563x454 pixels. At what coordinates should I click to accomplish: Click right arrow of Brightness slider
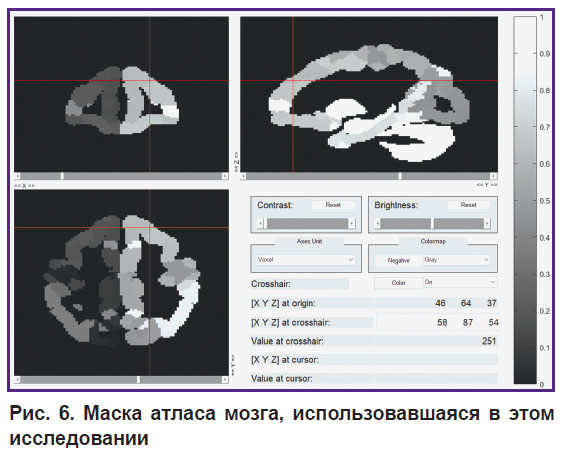tap(487, 223)
